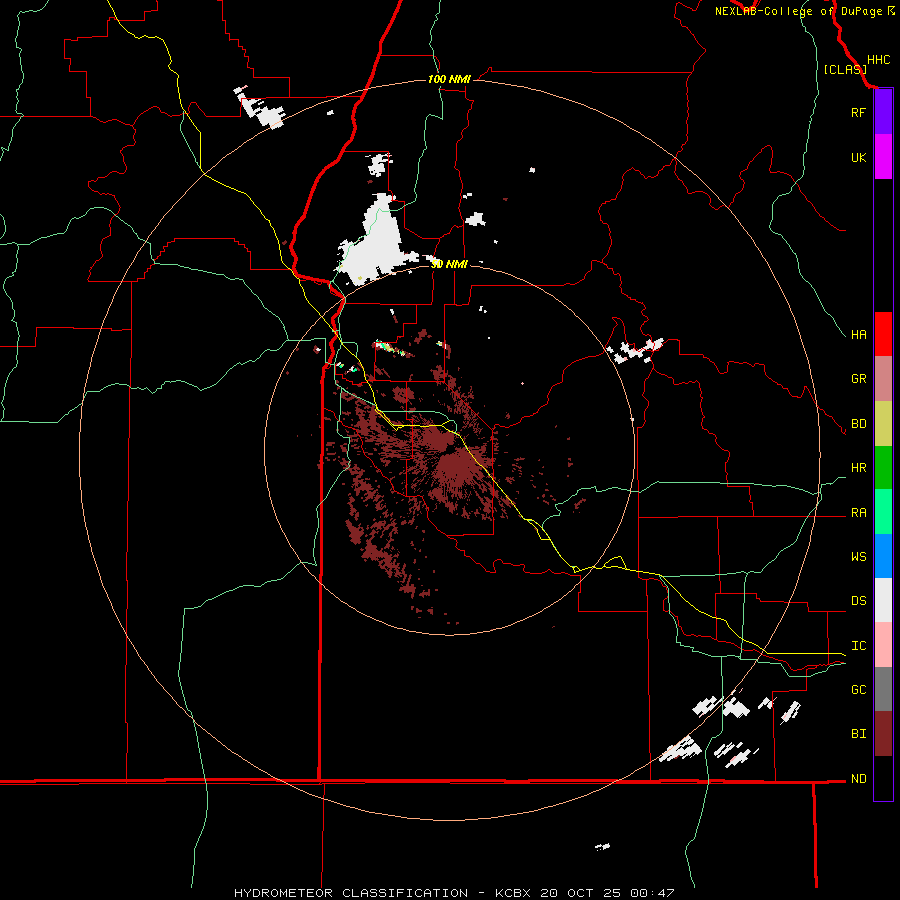Click the white DS legend color swatch
This screenshot has width=900, height=900.
pyautogui.click(x=883, y=600)
